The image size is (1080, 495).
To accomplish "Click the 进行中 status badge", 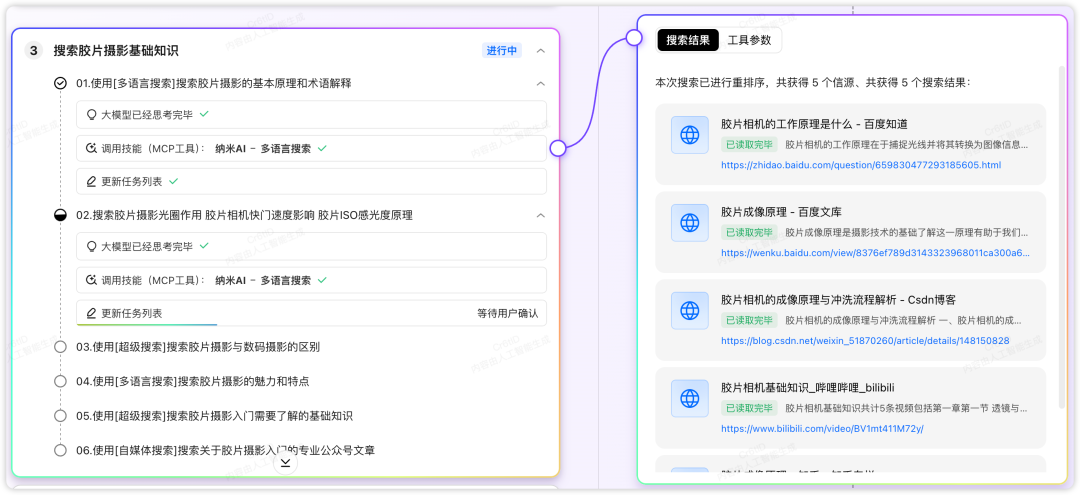I will click(501, 50).
